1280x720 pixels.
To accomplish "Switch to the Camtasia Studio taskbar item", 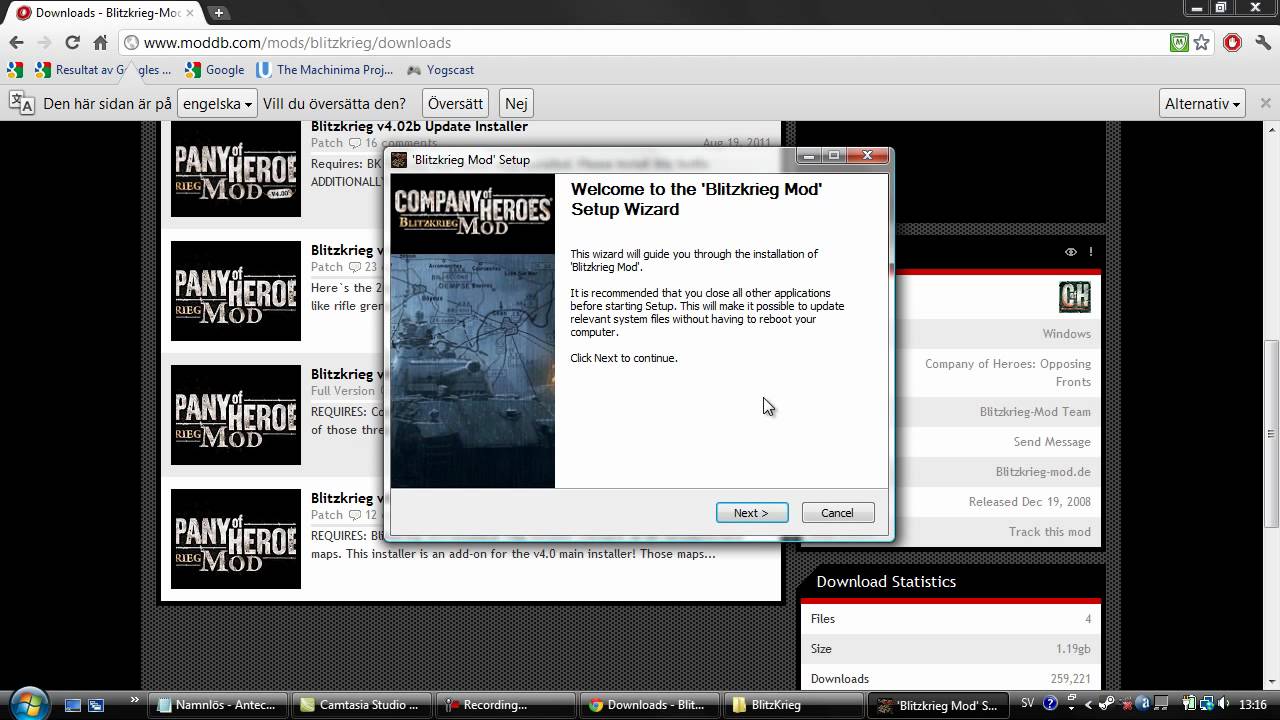I will [364, 705].
